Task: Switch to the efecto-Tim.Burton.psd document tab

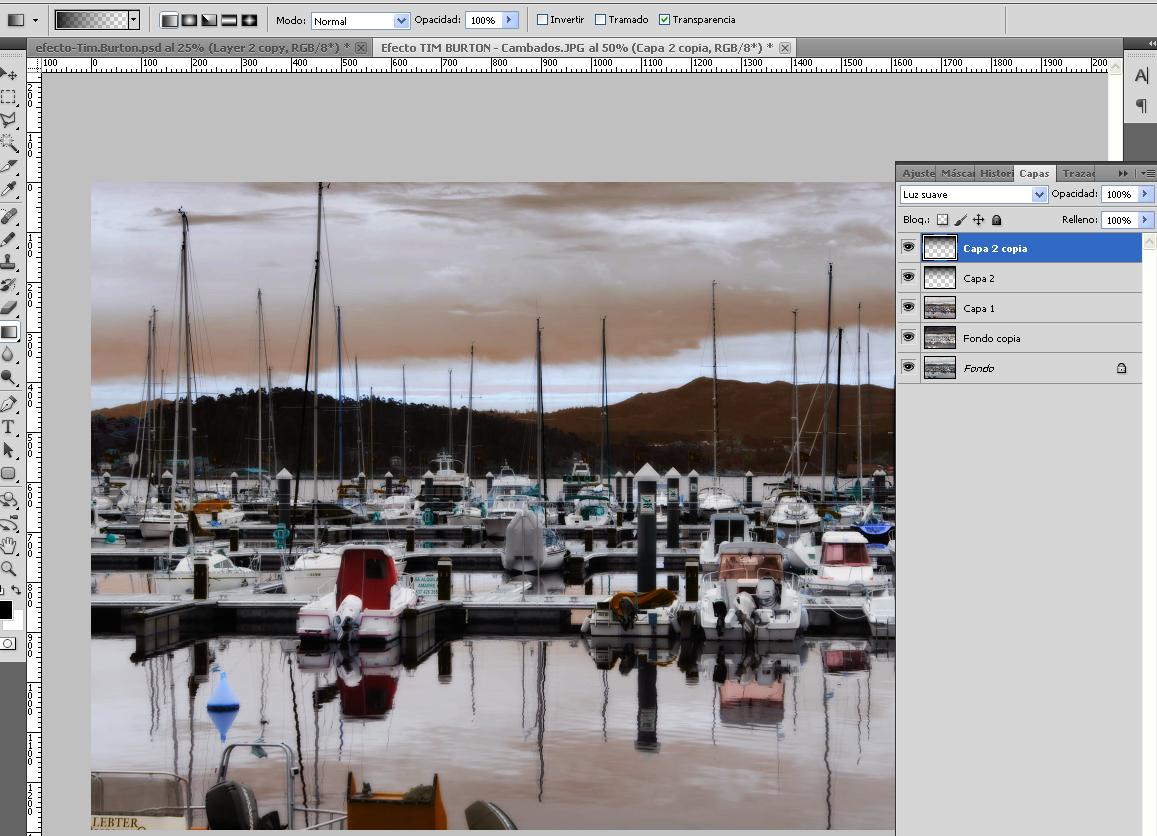Action: (192, 47)
